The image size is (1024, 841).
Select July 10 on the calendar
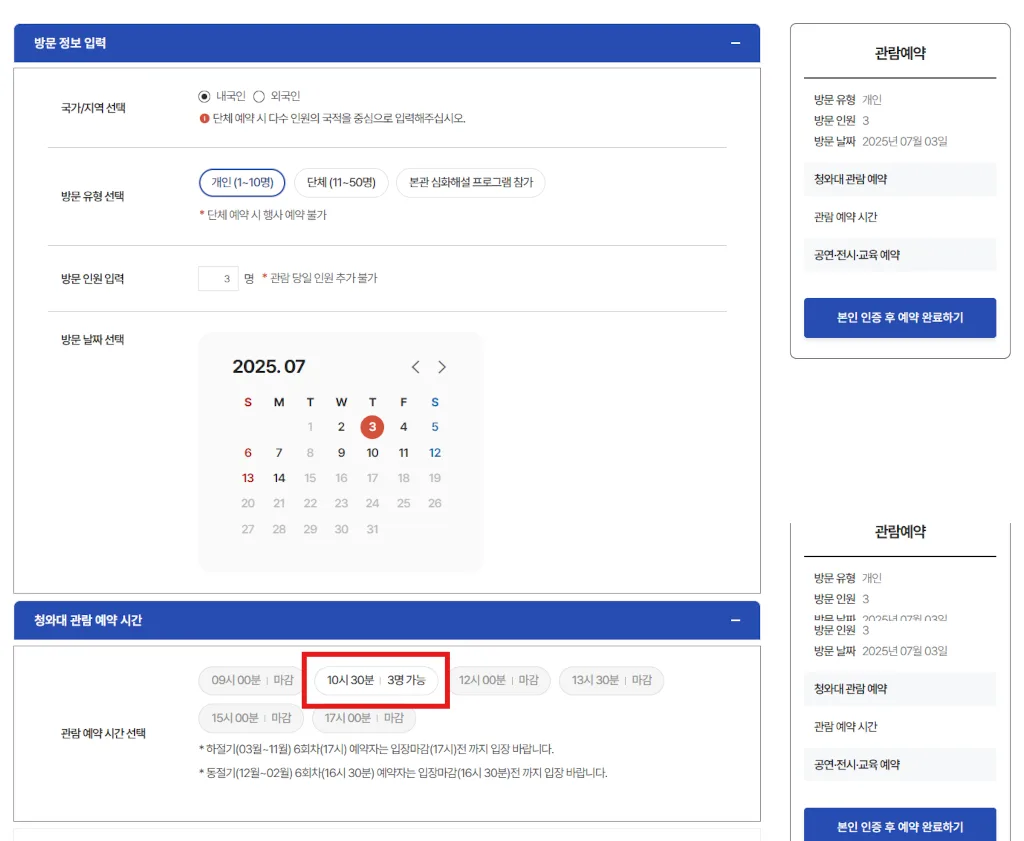[x=372, y=452]
